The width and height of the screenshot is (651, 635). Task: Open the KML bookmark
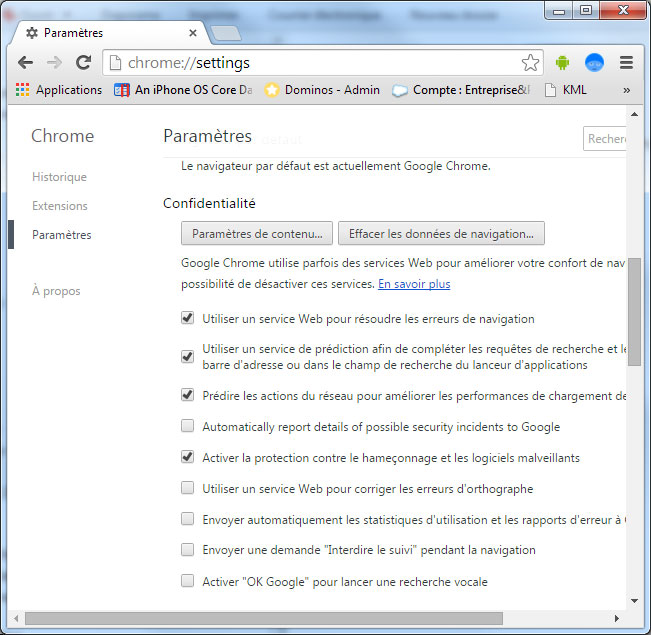(566, 90)
